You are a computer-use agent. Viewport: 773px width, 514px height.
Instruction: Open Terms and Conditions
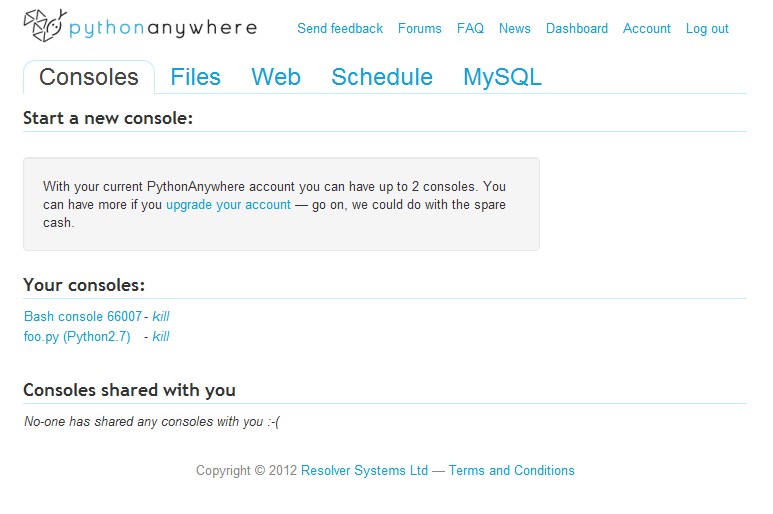pyautogui.click(x=511, y=471)
